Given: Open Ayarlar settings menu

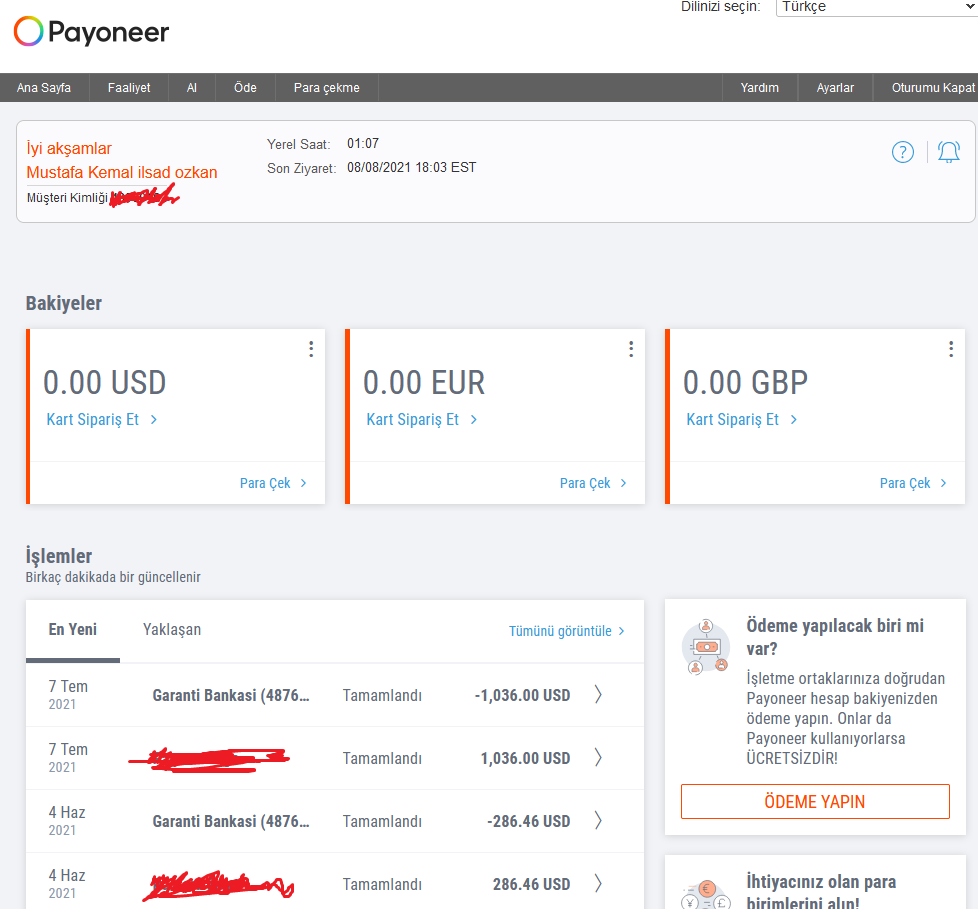Looking at the screenshot, I should coord(835,88).
